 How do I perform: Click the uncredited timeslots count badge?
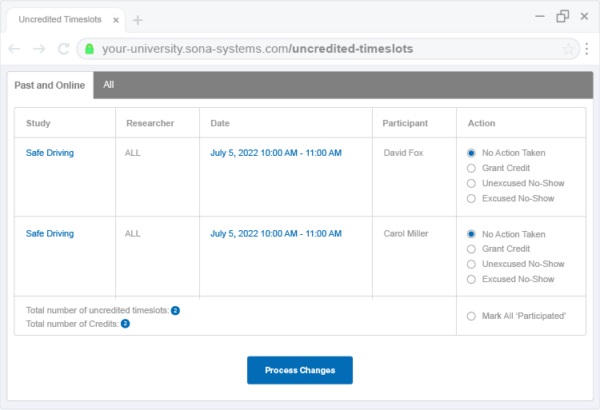pos(175,311)
